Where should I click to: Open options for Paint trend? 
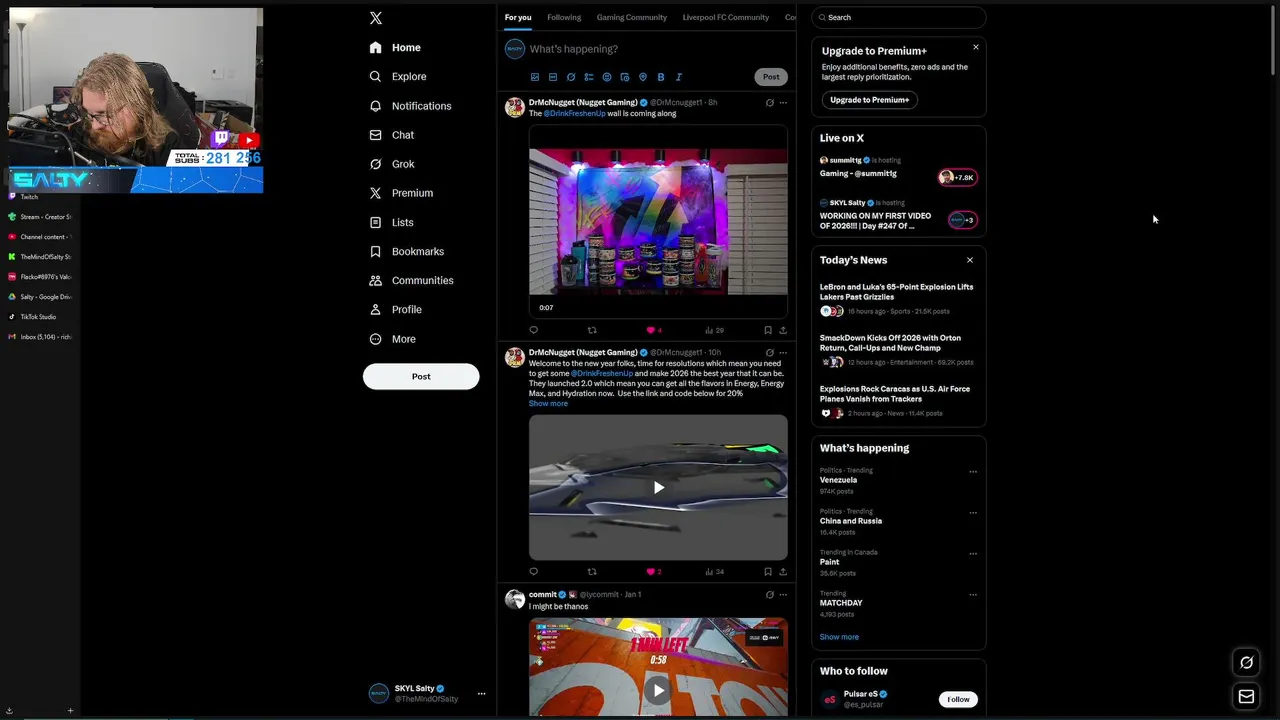click(973, 553)
